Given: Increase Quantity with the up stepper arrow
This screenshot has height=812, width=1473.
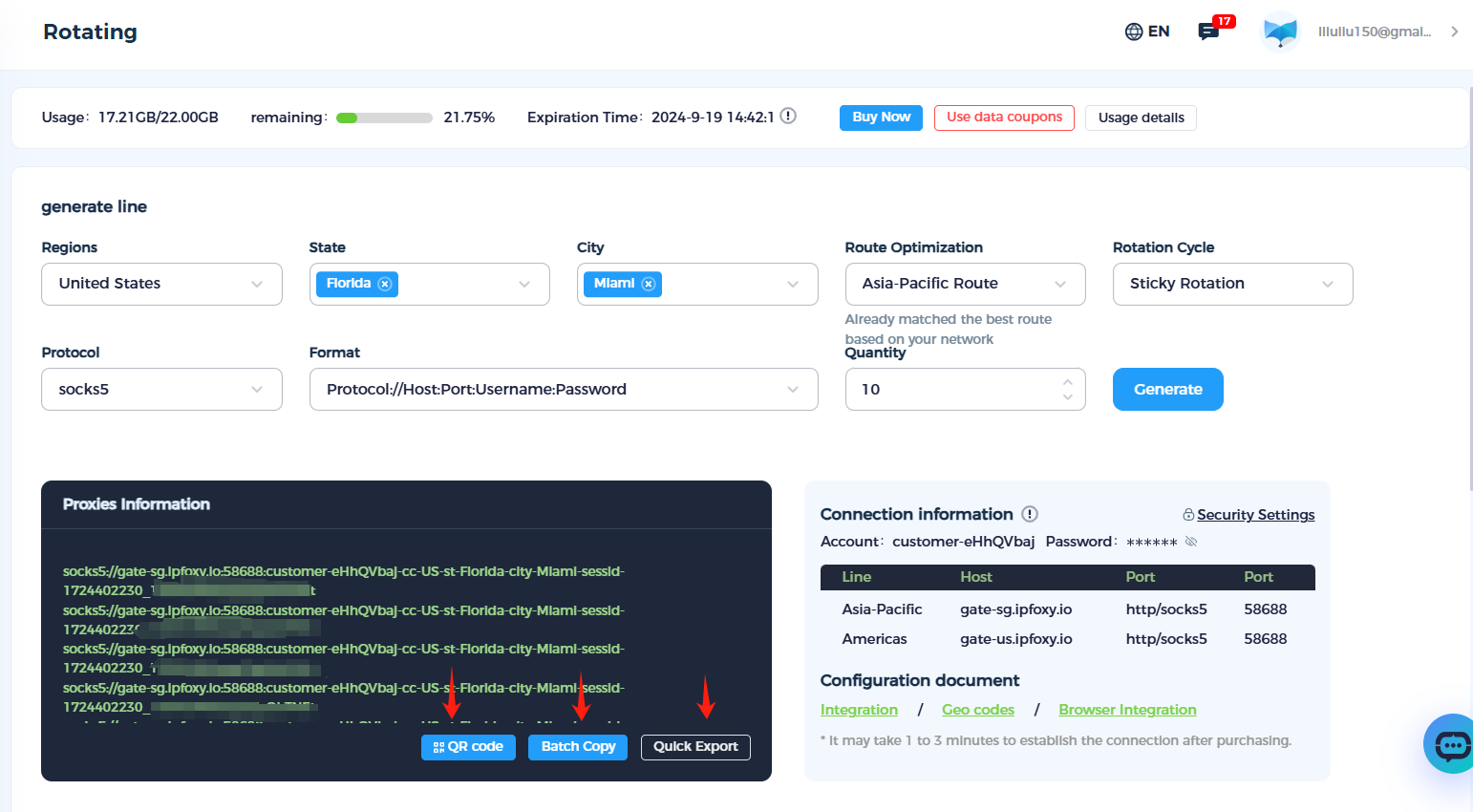Looking at the screenshot, I should pos(1067,381).
